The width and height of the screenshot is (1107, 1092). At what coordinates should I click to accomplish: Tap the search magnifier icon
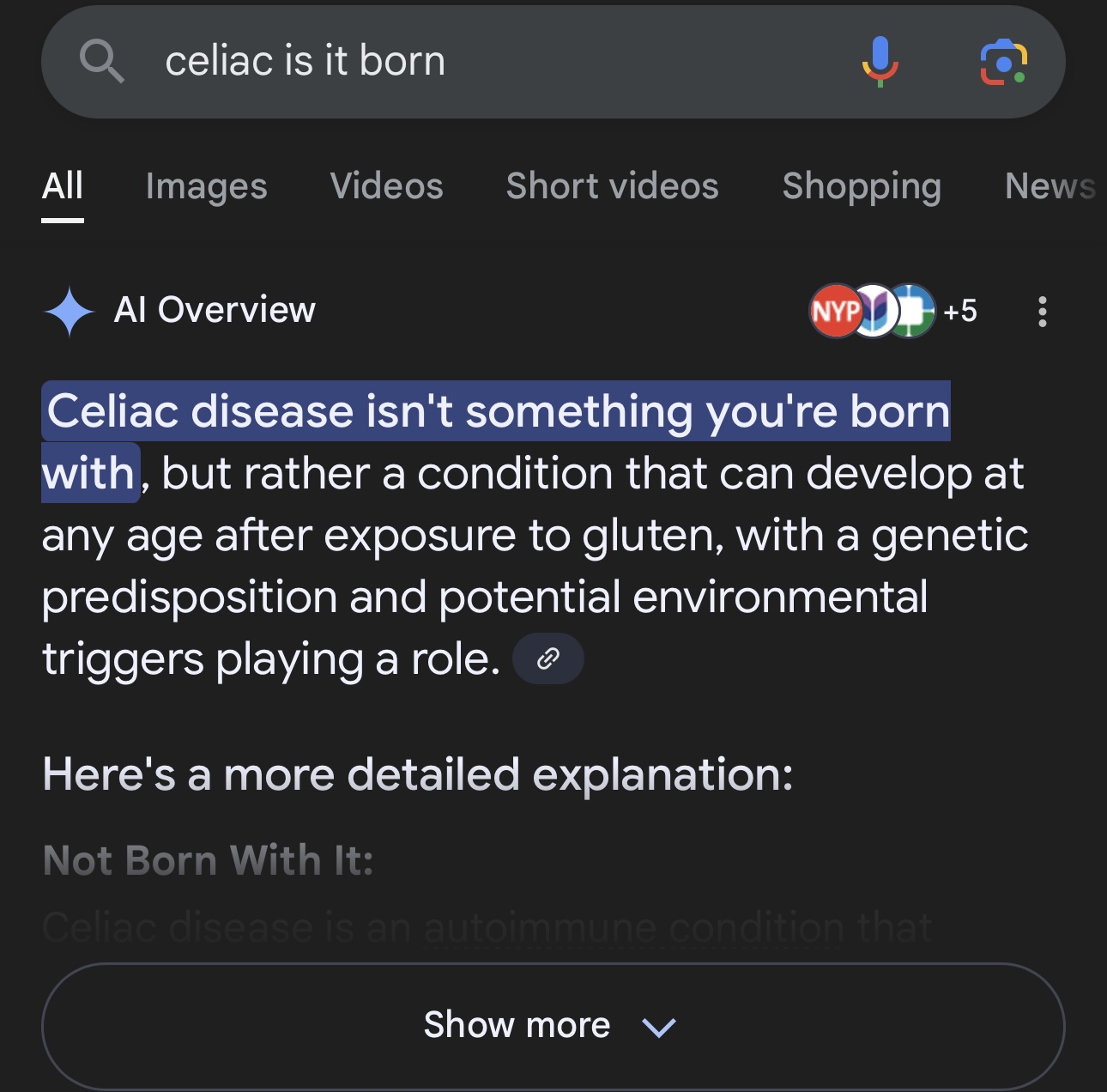tap(102, 62)
